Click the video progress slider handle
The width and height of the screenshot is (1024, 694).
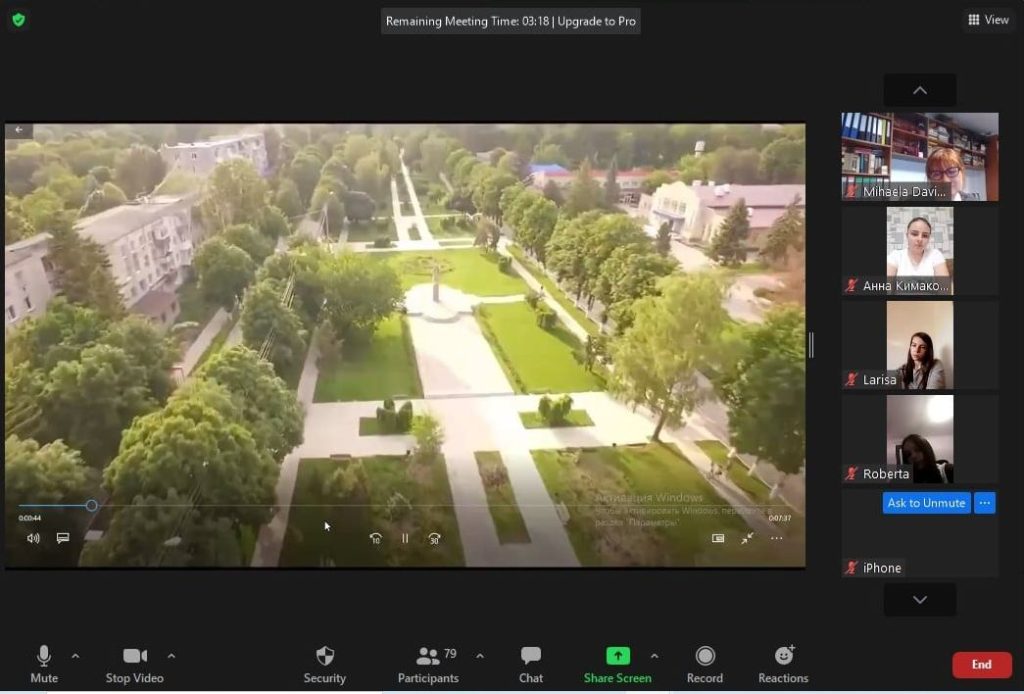[x=91, y=505]
